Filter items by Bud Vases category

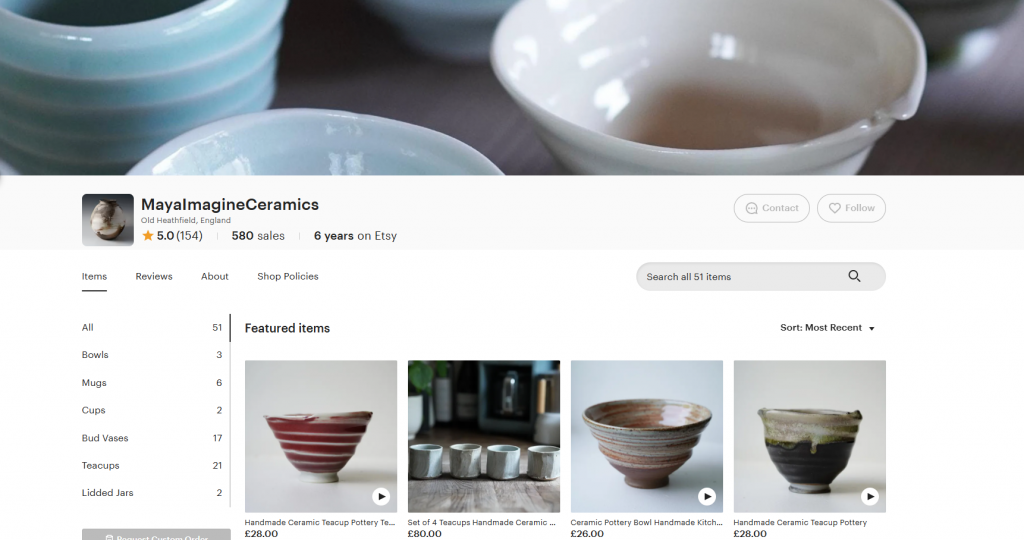[x=105, y=438]
